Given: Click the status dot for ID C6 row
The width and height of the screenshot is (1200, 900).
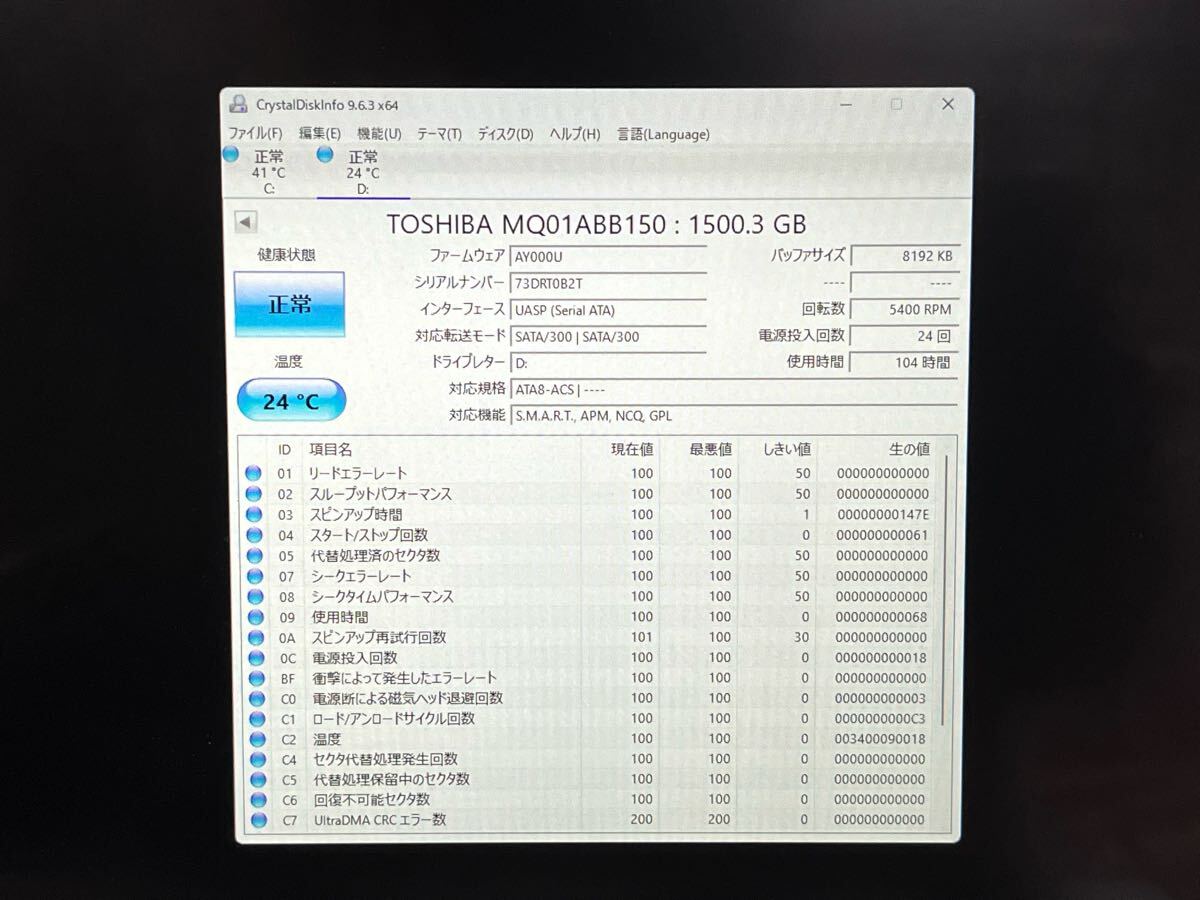Looking at the screenshot, I should click(258, 800).
